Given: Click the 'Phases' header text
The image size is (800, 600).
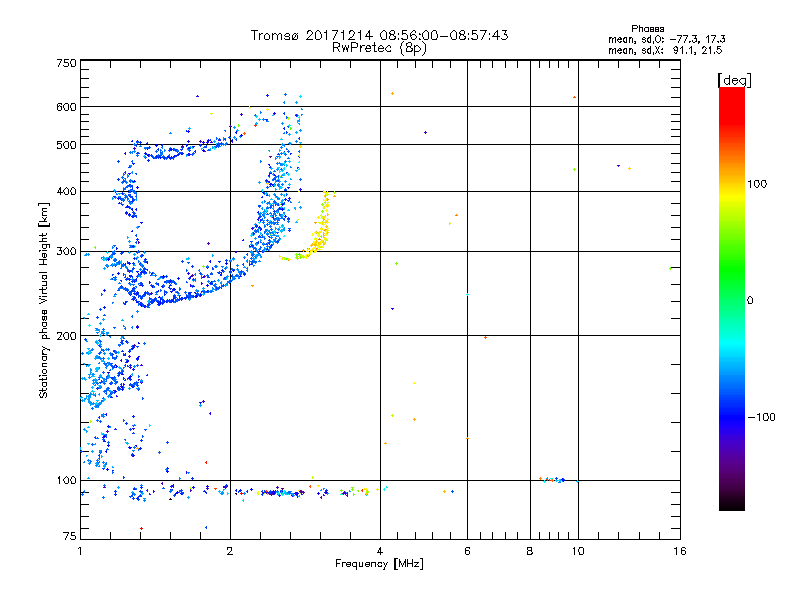Looking at the screenshot, I should coord(647,29).
